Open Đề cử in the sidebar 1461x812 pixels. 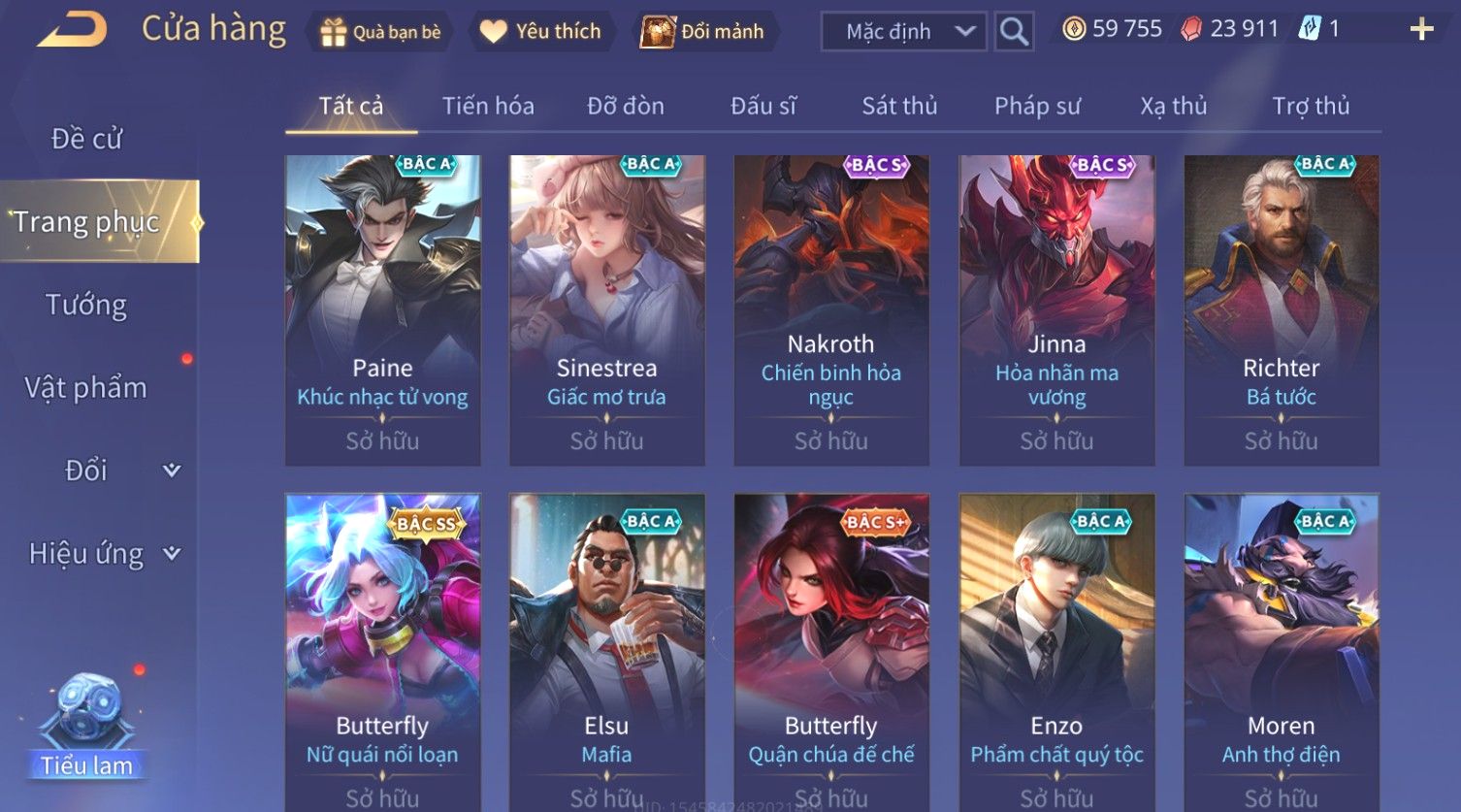click(86, 139)
